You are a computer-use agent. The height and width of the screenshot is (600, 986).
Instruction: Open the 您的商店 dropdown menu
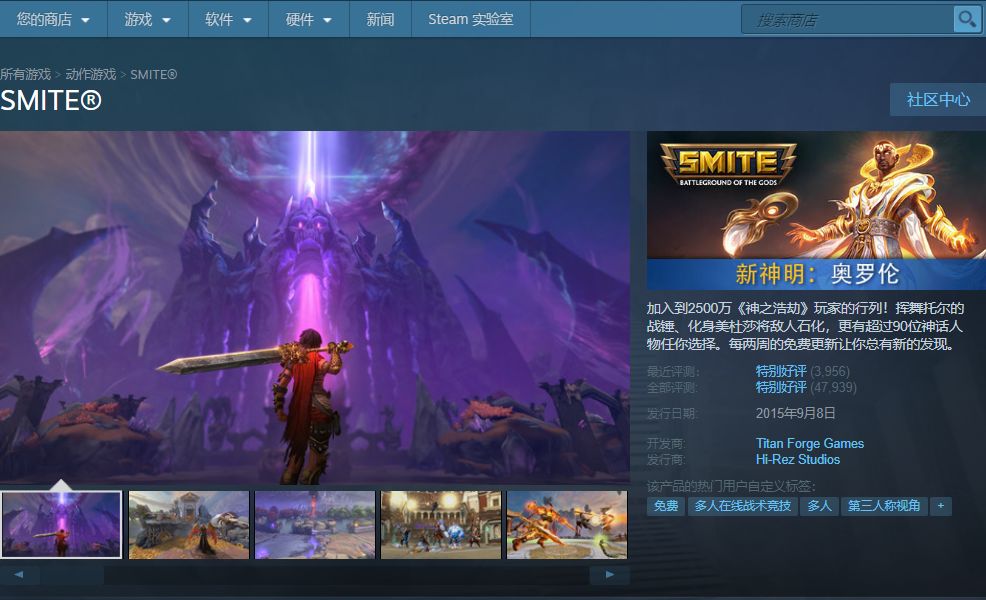[x=53, y=19]
